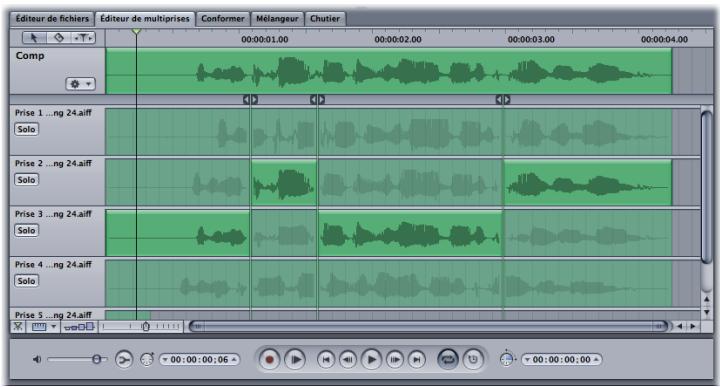Increase the 00:00:00:00 timecode with up arrow

point(596,359)
